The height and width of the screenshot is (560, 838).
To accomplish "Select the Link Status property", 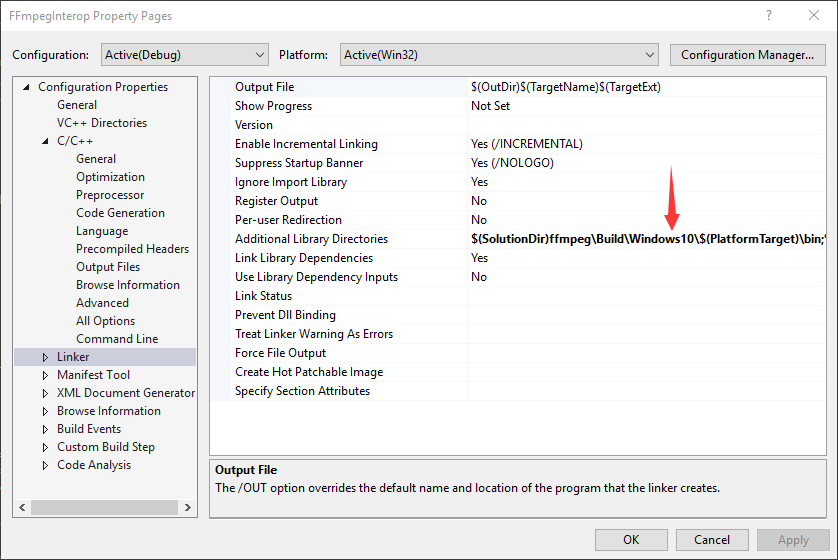I will tap(263, 295).
